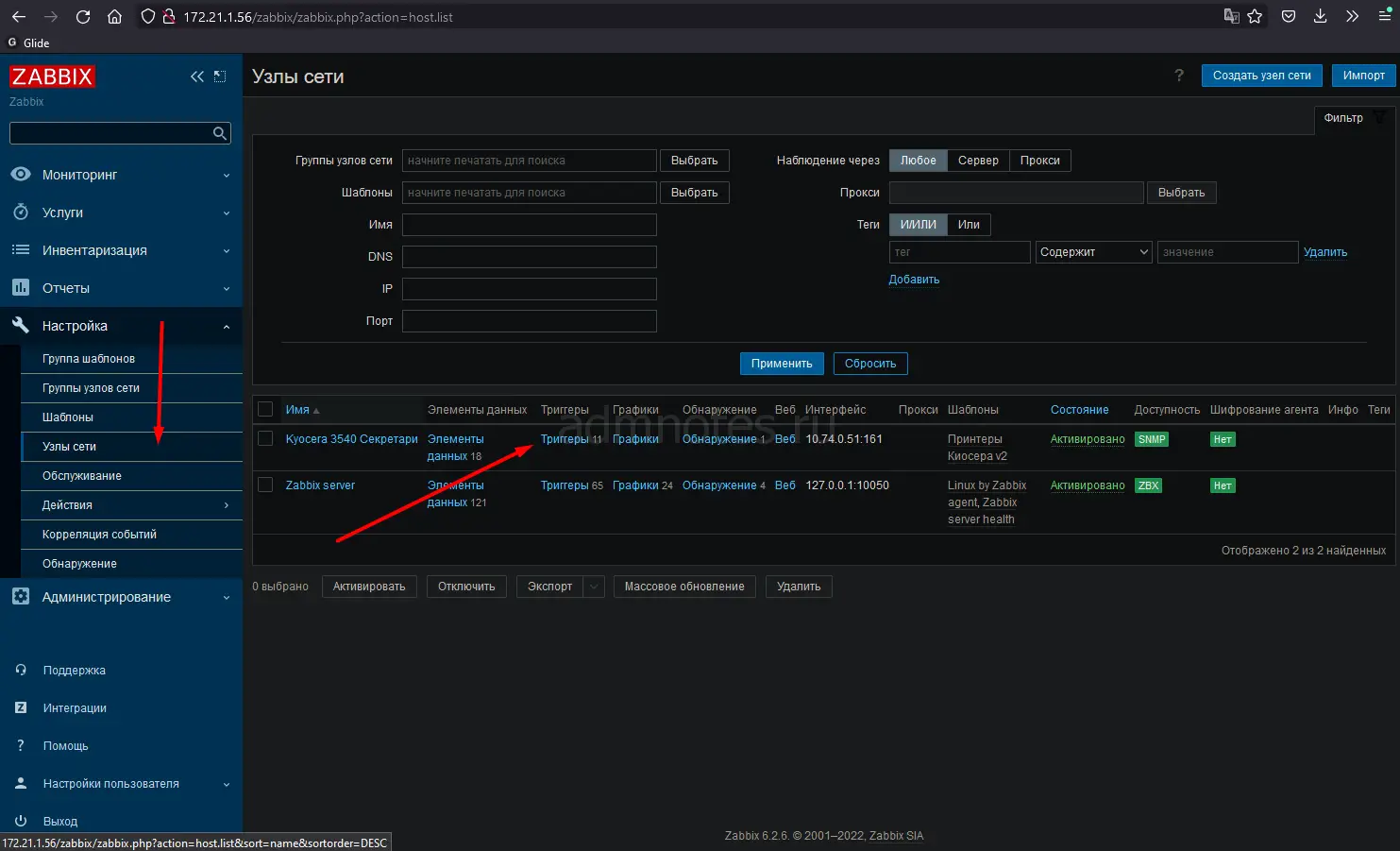Screen dimensions: 1400x851
Task: Open Узлы сети menu item
Action: [x=131, y=447]
